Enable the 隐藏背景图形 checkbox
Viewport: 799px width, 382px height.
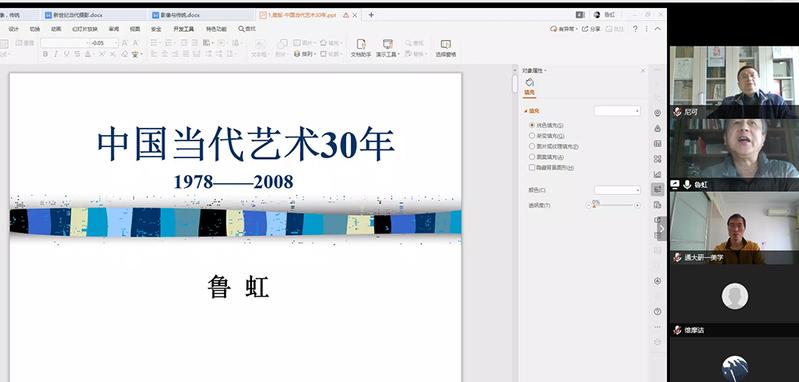pyautogui.click(x=532, y=168)
